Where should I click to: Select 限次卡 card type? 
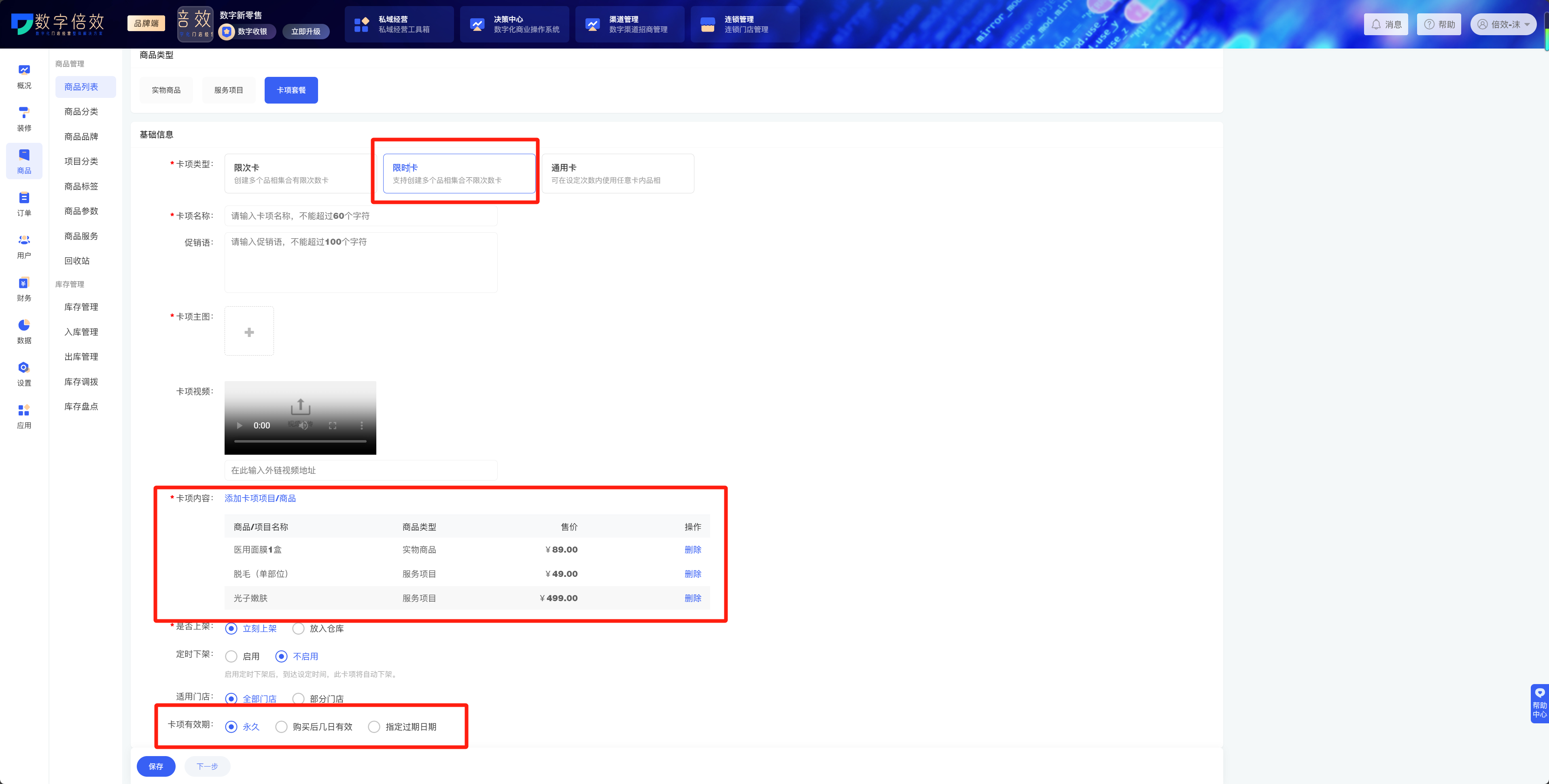click(x=300, y=173)
